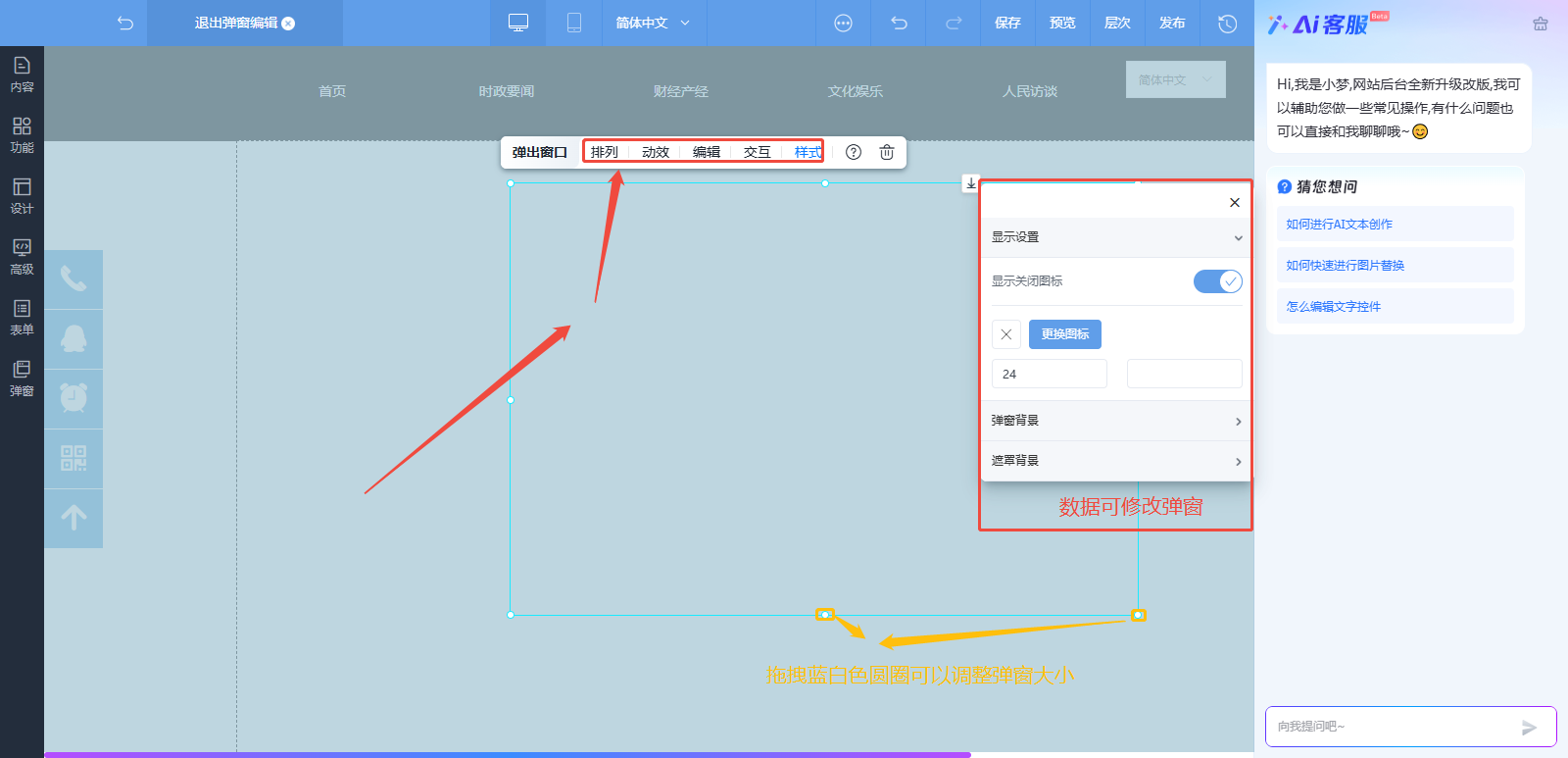Open the 弹窗 popup sidebar section

coord(22,379)
